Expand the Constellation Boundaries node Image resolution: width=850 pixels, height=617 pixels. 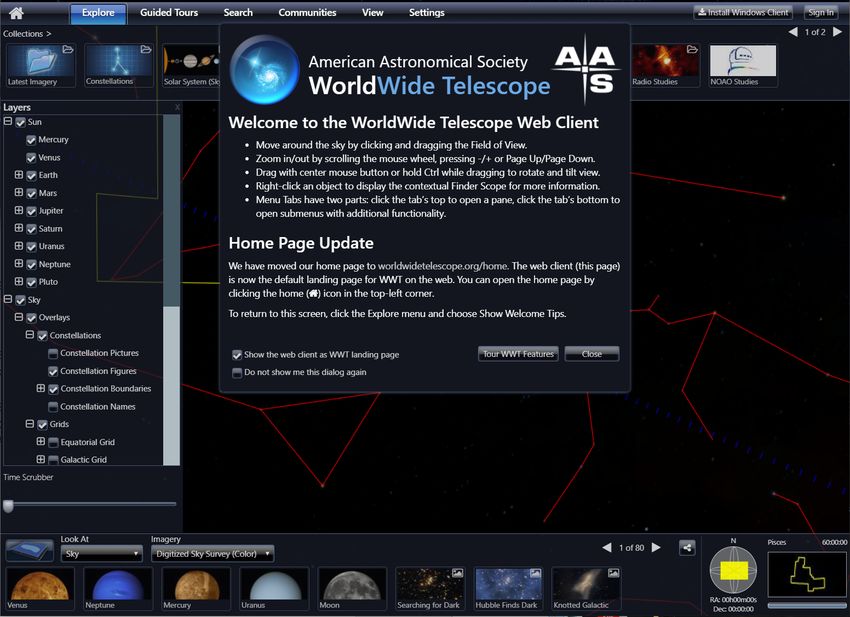pyautogui.click(x=41, y=388)
